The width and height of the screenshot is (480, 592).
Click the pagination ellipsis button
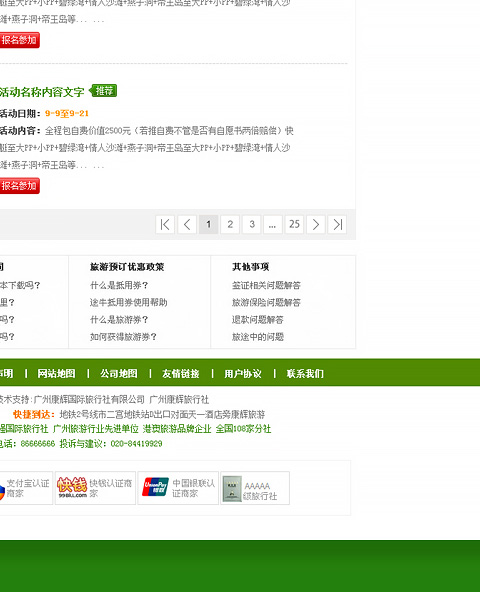pyautogui.click(x=273, y=225)
